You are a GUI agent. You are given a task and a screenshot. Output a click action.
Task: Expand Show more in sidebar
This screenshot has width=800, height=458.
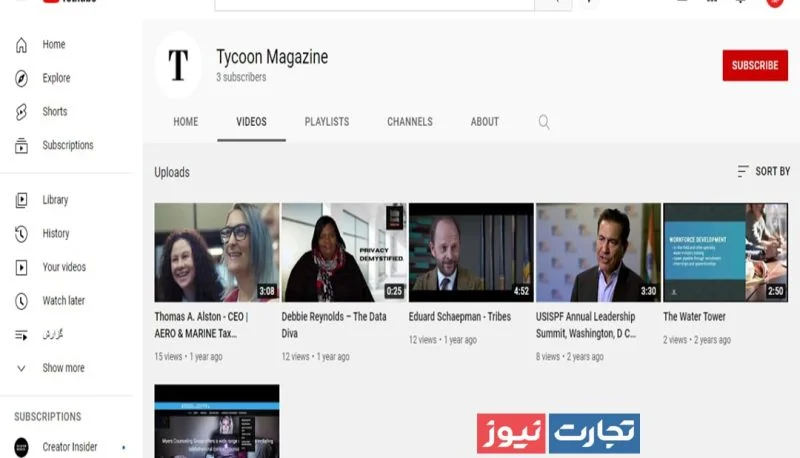point(21,368)
